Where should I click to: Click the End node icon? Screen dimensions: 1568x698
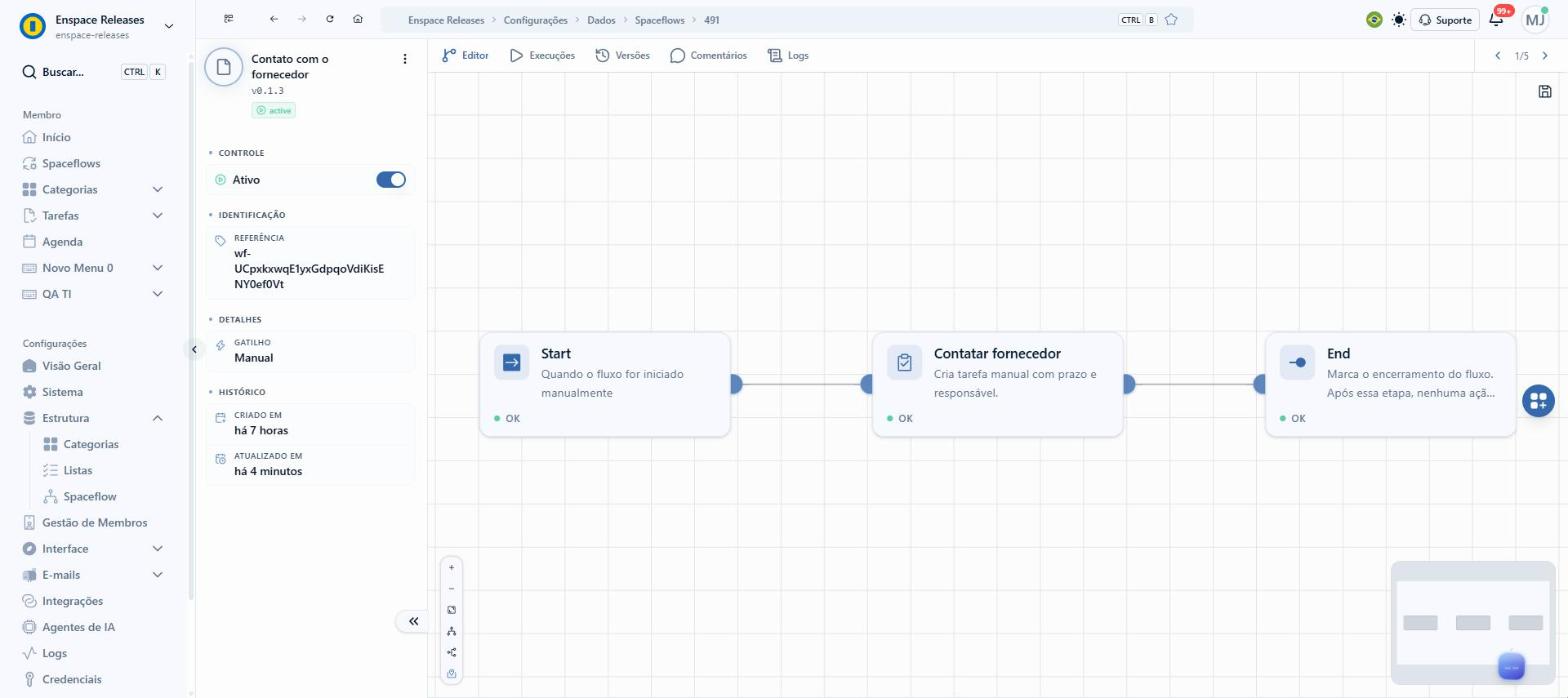[x=1298, y=362]
